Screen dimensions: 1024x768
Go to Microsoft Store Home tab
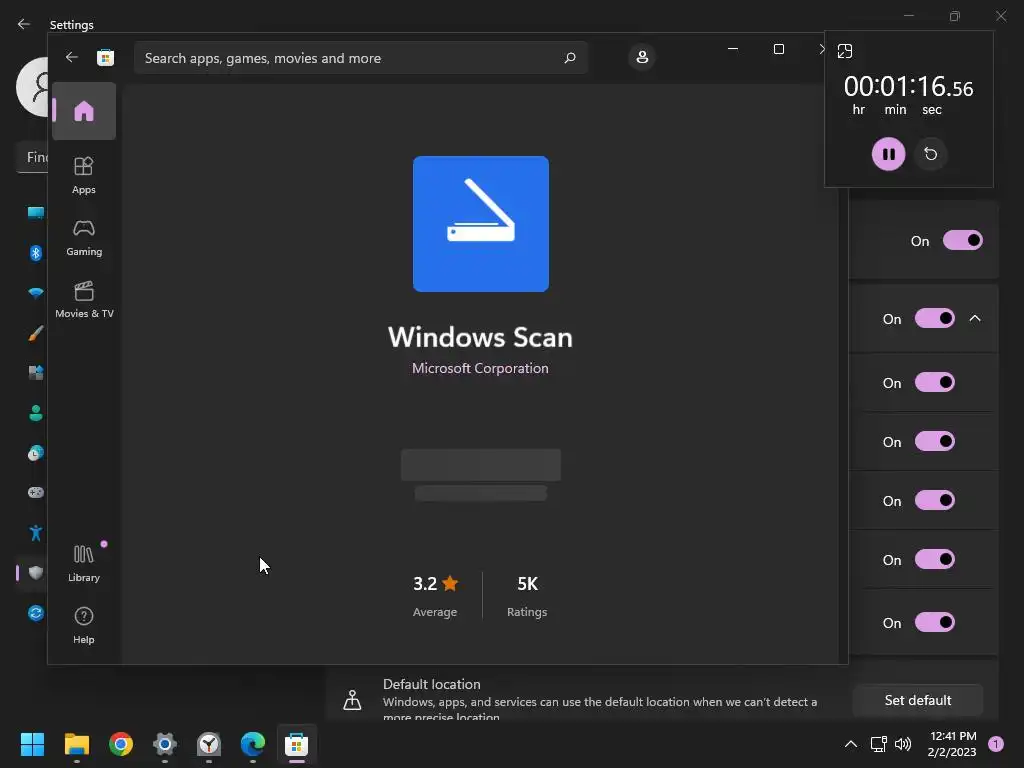pyautogui.click(x=84, y=111)
